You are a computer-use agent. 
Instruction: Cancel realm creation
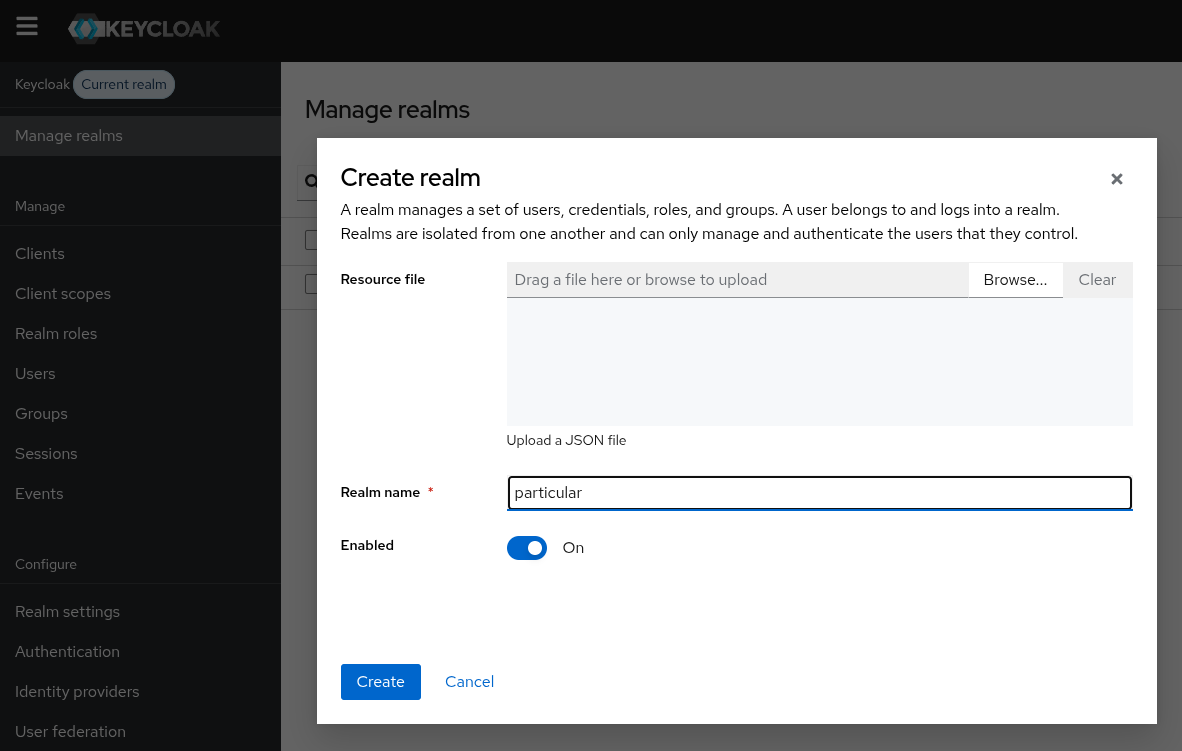point(469,682)
